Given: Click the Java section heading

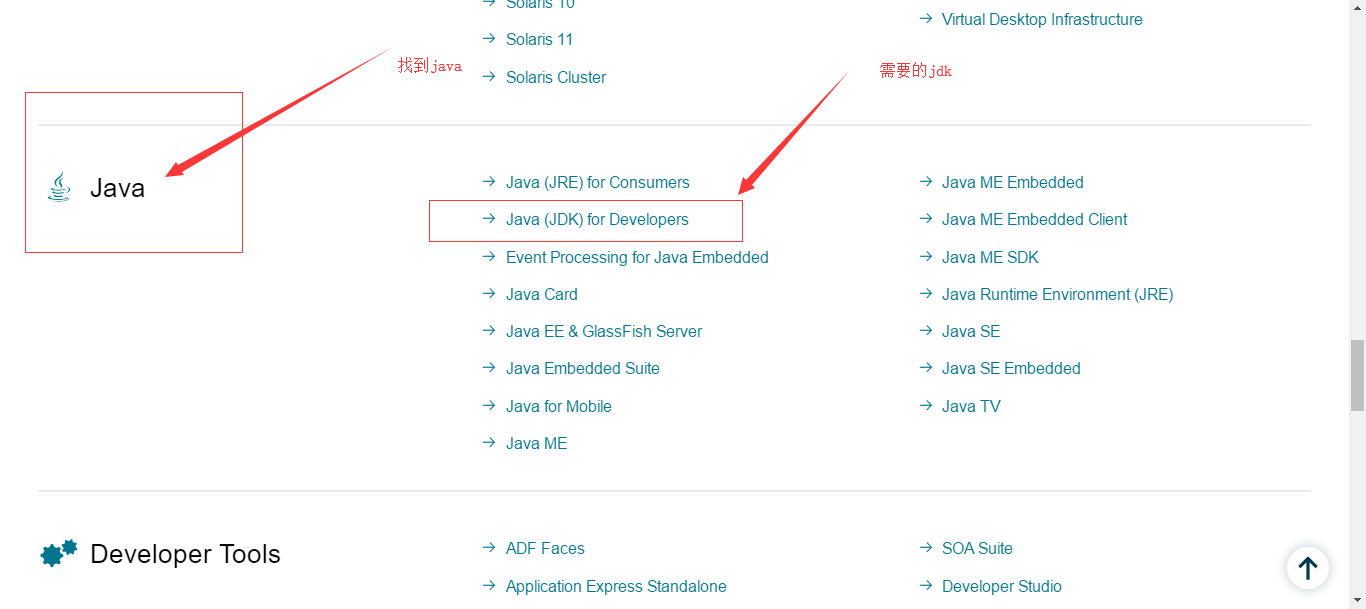Looking at the screenshot, I should pyautogui.click(x=117, y=188).
